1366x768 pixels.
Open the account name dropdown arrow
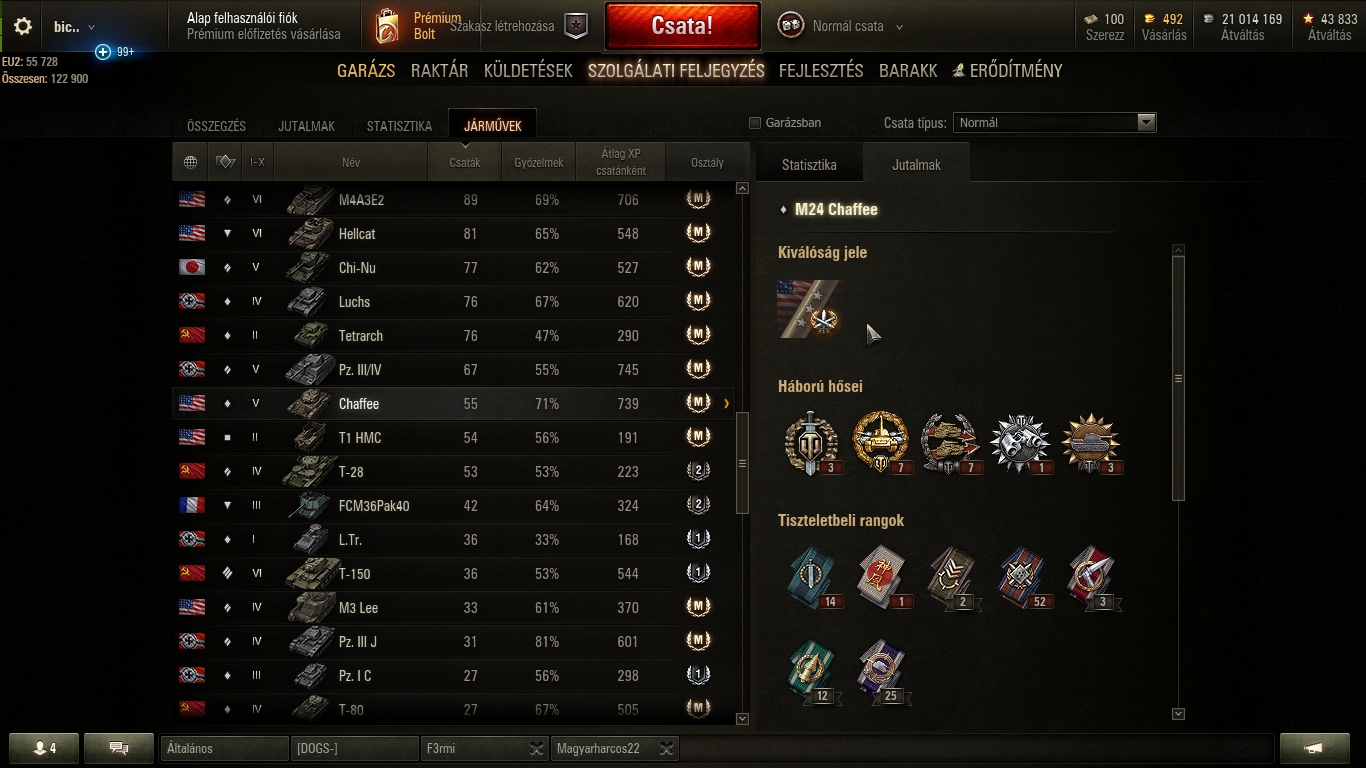click(x=92, y=27)
